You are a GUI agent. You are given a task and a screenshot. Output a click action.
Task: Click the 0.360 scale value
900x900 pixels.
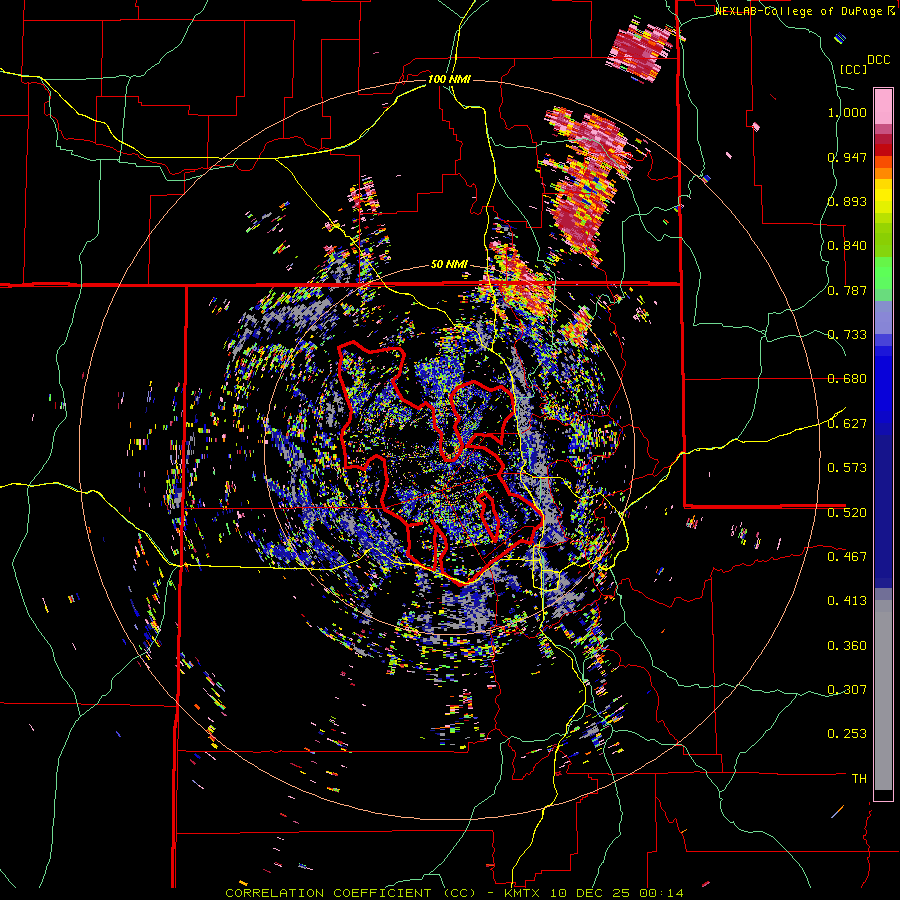[847, 646]
